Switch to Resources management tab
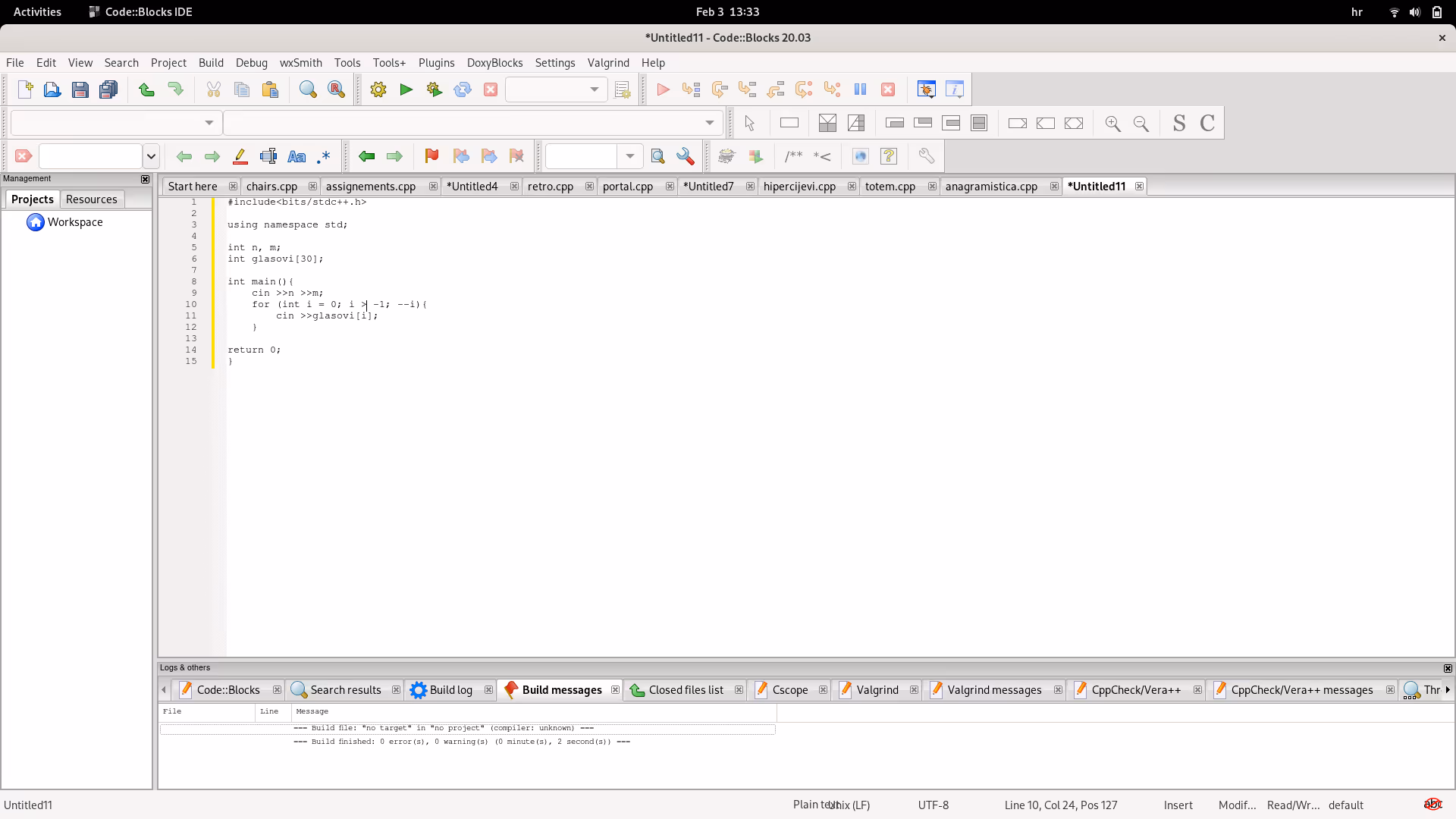Viewport: 1456px width, 819px height. point(91,199)
